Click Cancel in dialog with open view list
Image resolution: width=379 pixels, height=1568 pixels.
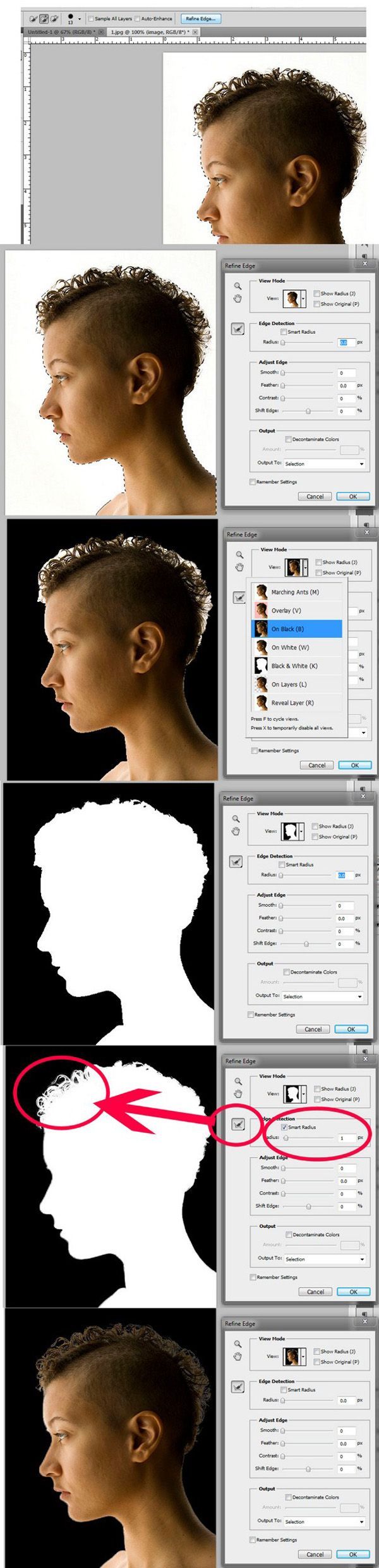317,765
